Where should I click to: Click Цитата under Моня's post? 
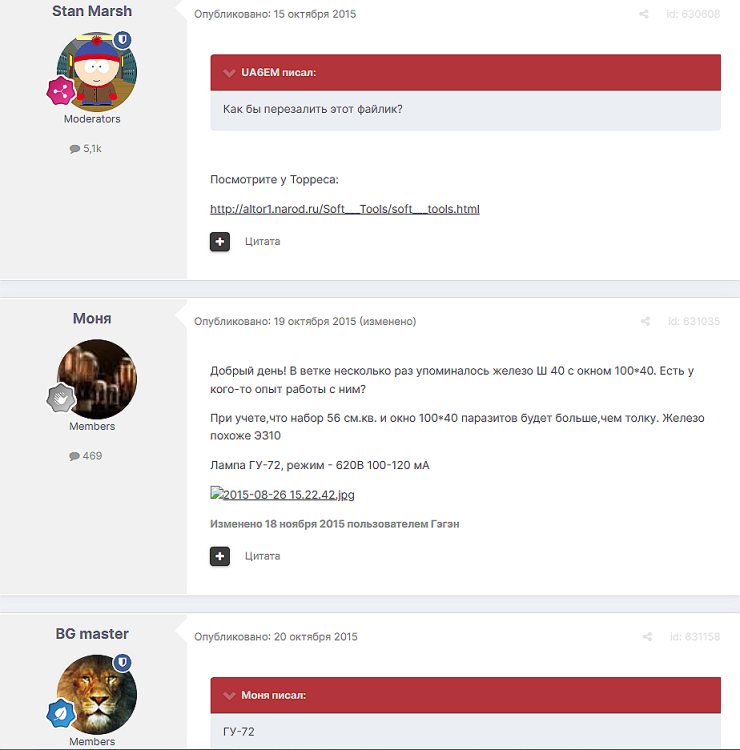pyautogui.click(x=263, y=556)
